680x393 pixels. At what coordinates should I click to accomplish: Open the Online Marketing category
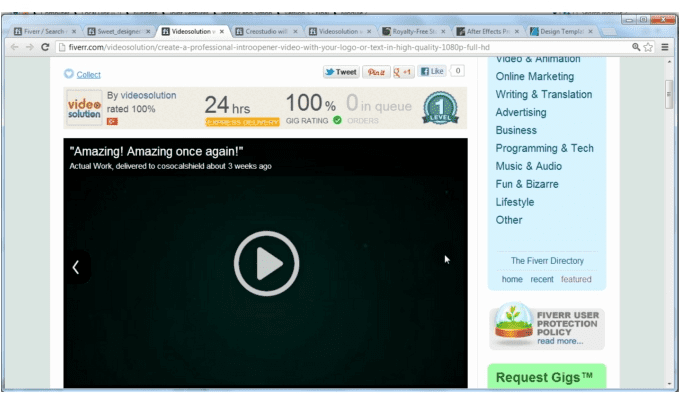535,76
